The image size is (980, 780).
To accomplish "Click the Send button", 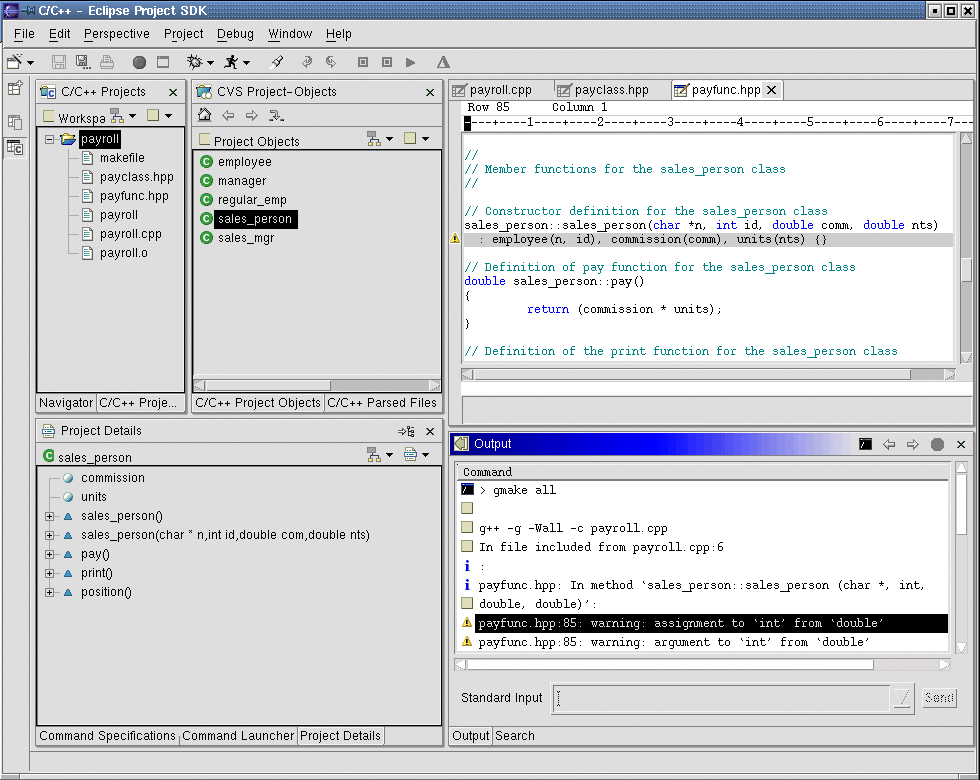I will click(x=939, y=698).
